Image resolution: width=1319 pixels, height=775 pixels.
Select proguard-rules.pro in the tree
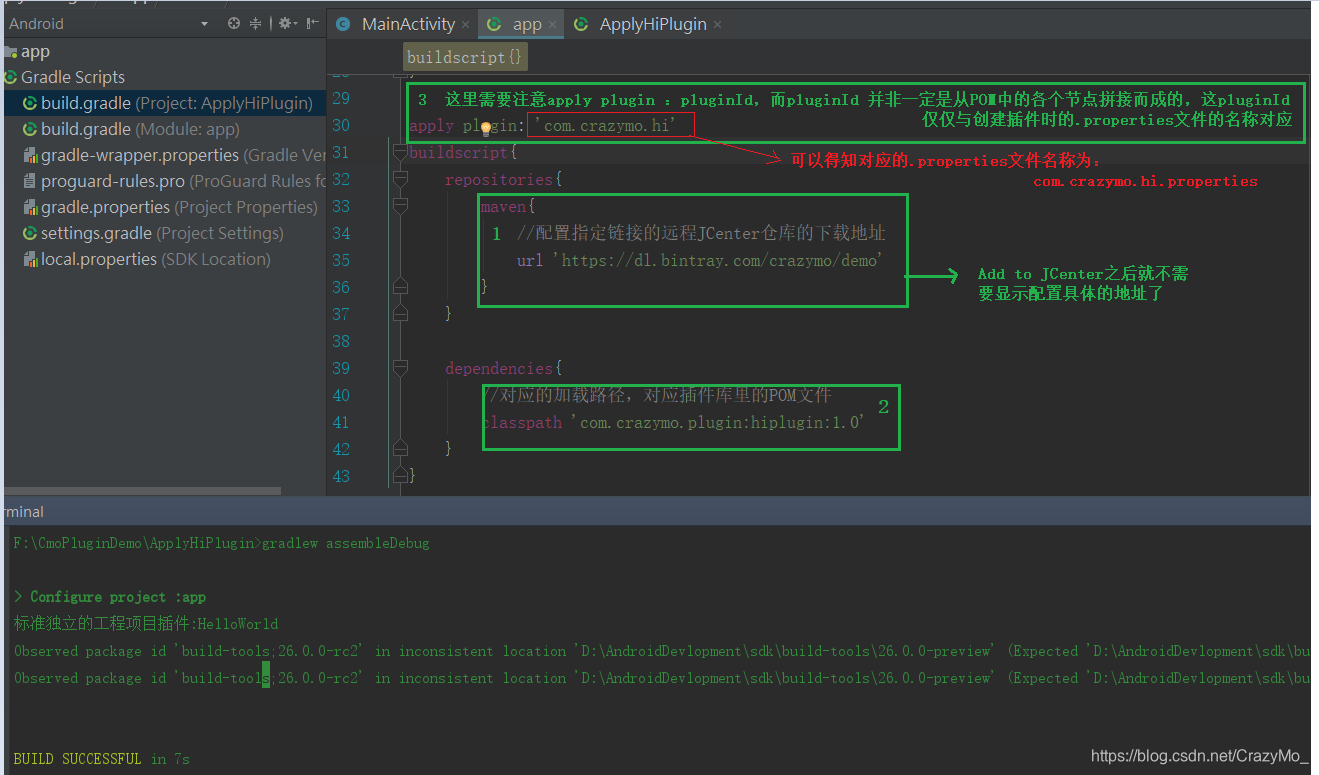click(163, 181)
